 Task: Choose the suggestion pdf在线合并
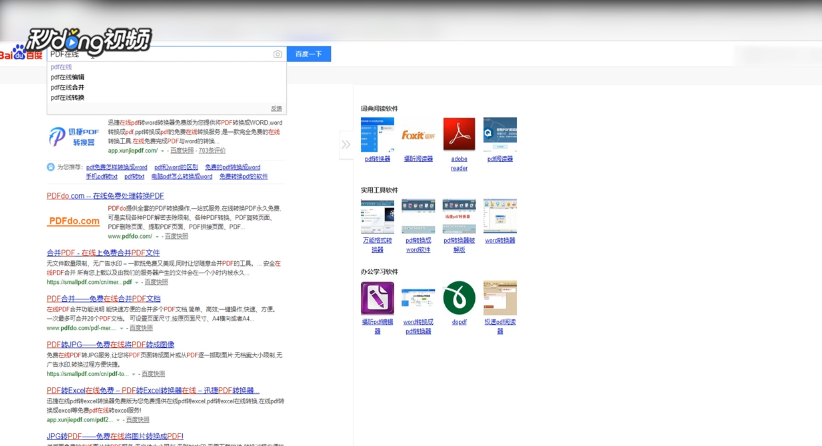67,88
